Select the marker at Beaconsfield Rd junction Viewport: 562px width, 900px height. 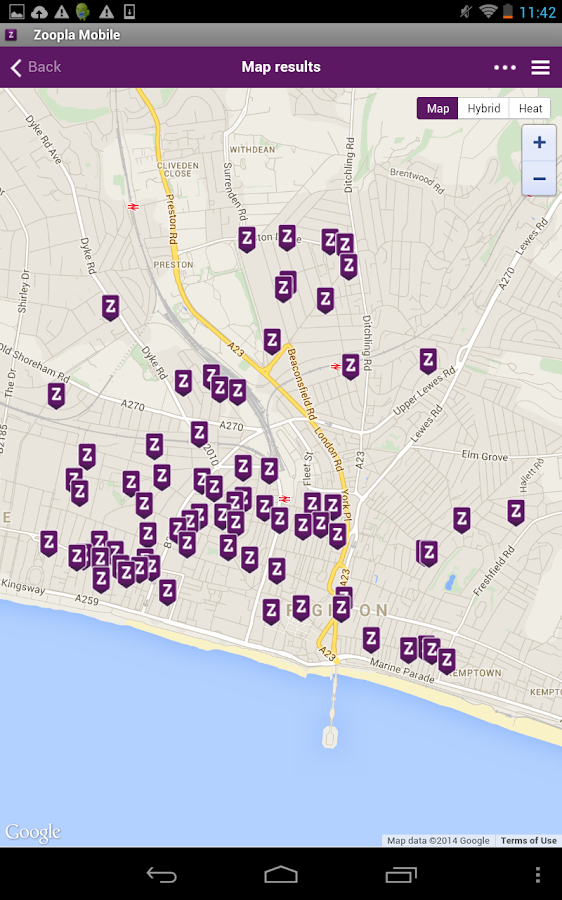coord(272,342)
